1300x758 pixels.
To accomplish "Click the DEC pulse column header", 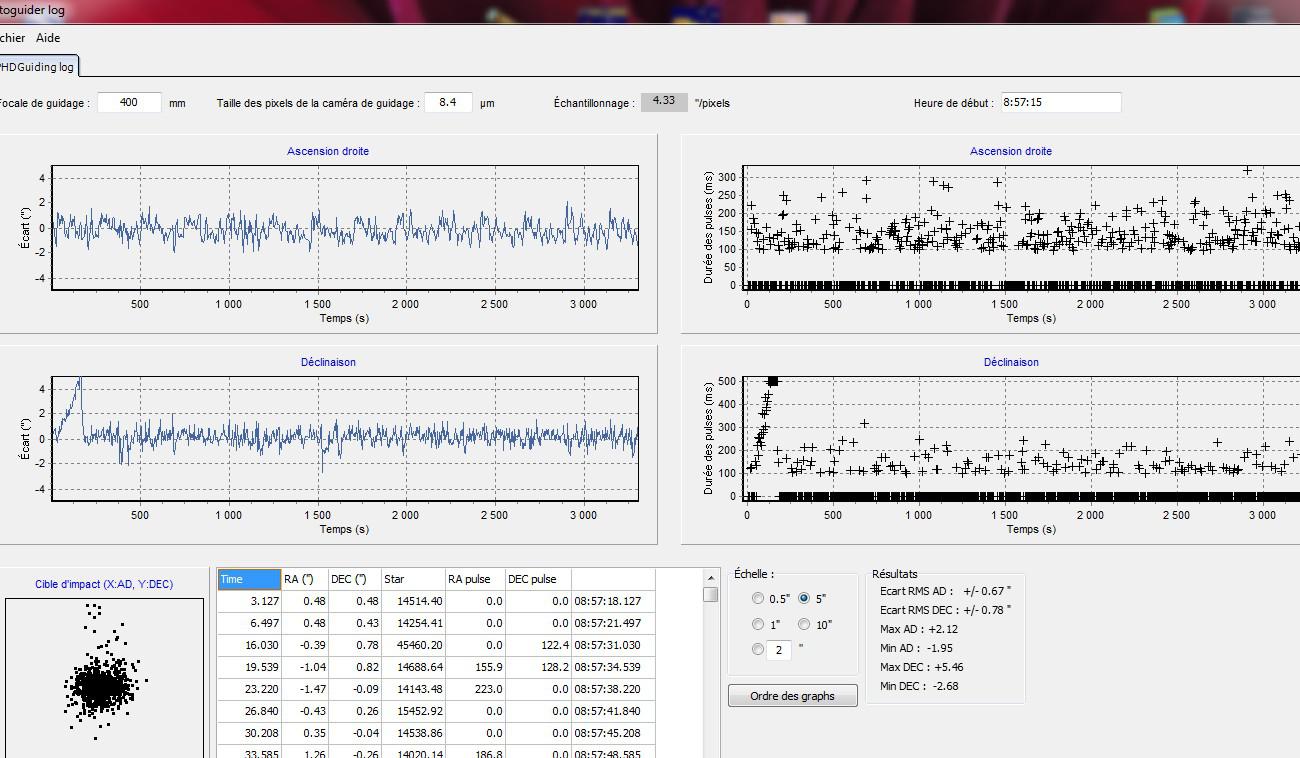I will click(538, 579).
